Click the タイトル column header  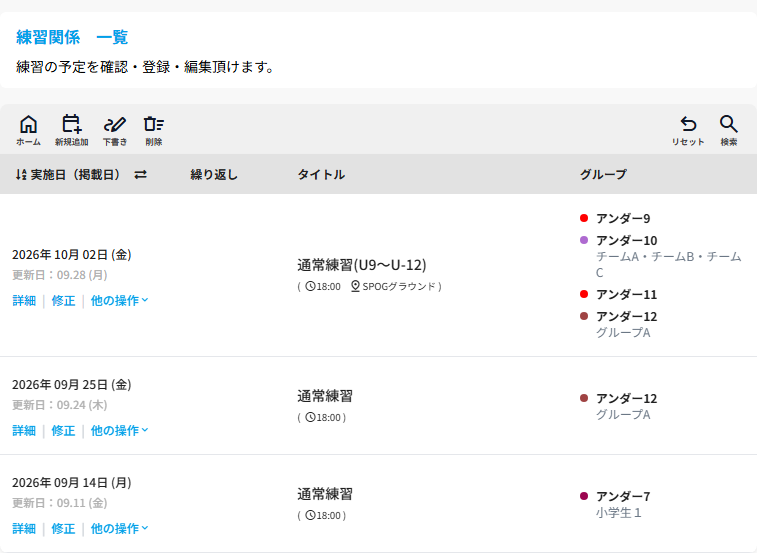coord(321,174)
